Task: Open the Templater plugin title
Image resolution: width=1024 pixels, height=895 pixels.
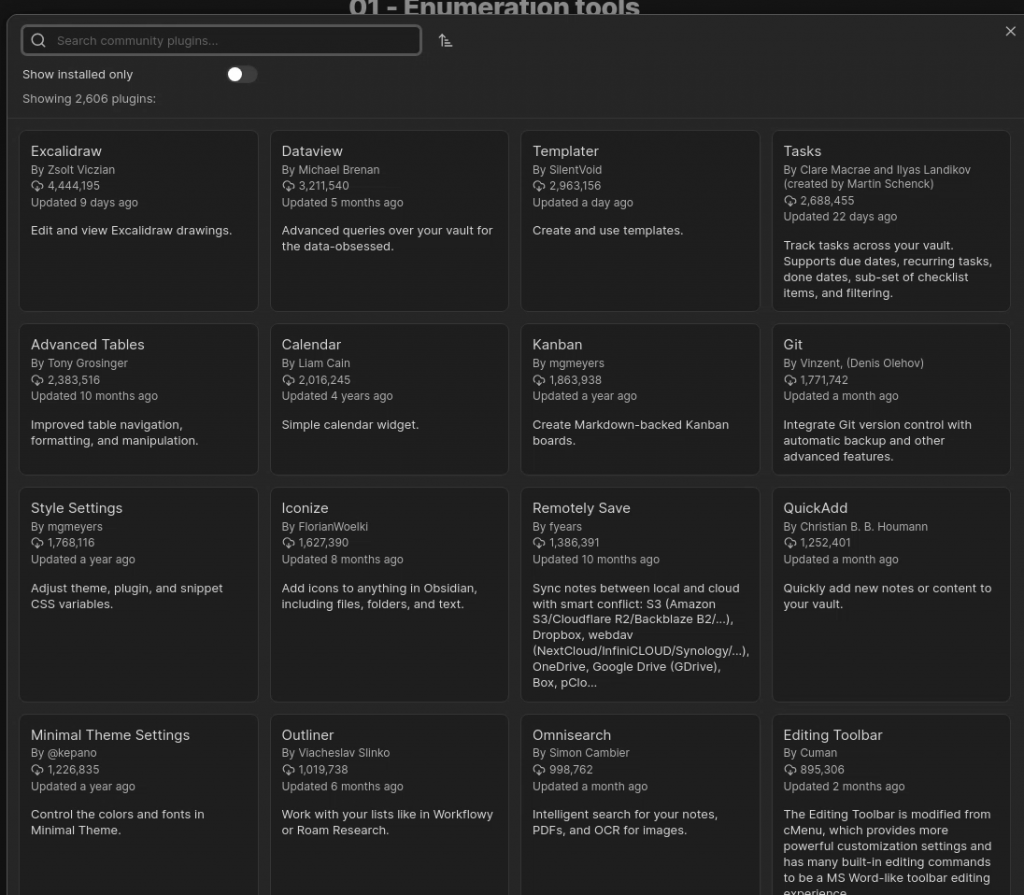Action: tap(566, 152)
